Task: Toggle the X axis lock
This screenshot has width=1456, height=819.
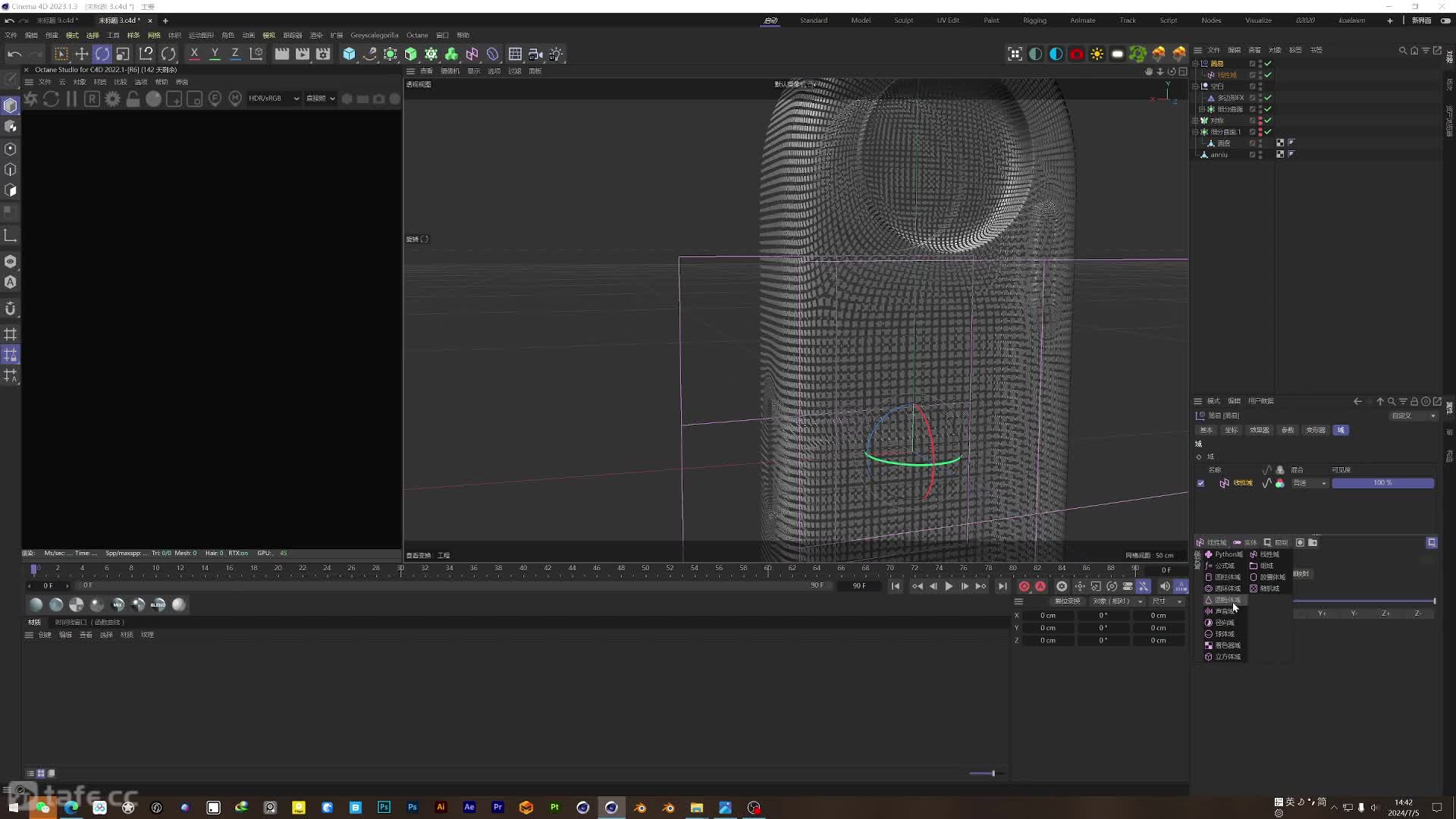Action: tap(194, 54)
